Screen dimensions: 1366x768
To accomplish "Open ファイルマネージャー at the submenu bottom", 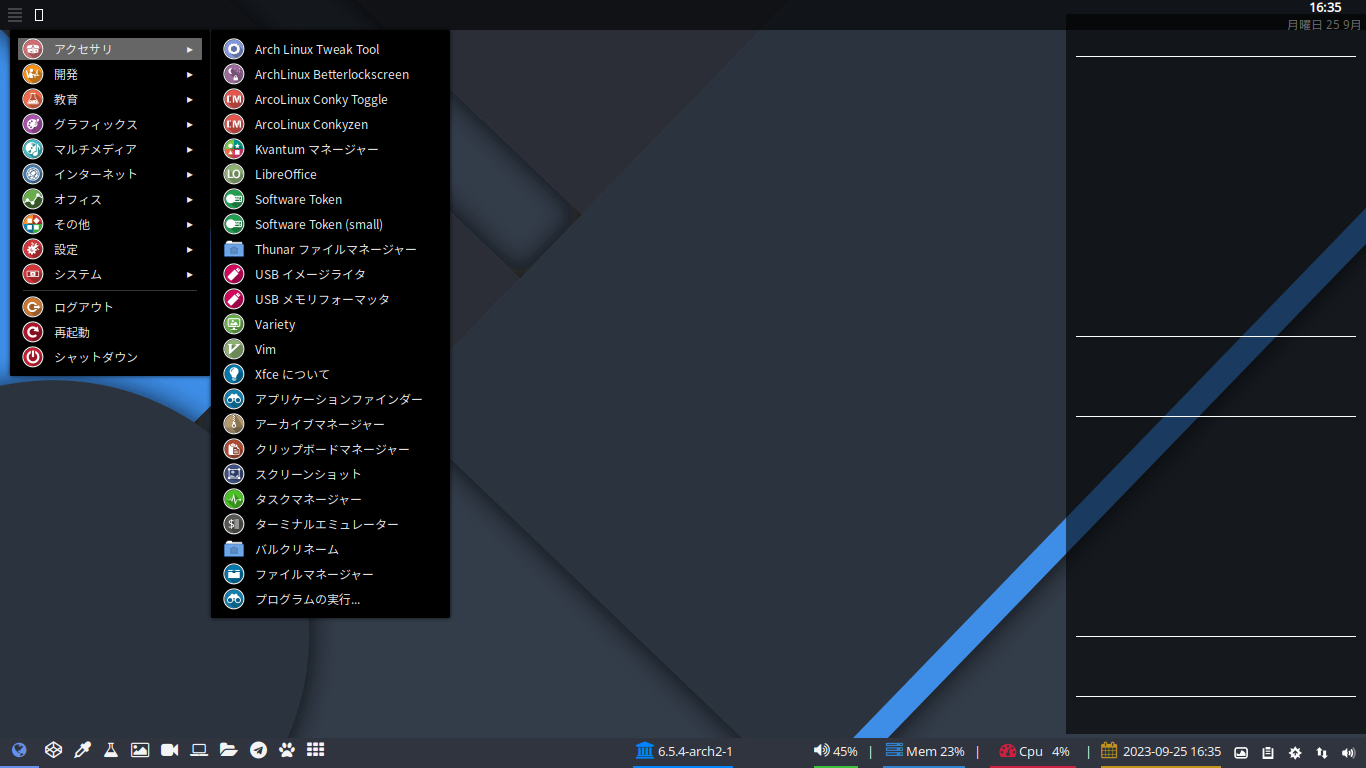I will 330,574.
